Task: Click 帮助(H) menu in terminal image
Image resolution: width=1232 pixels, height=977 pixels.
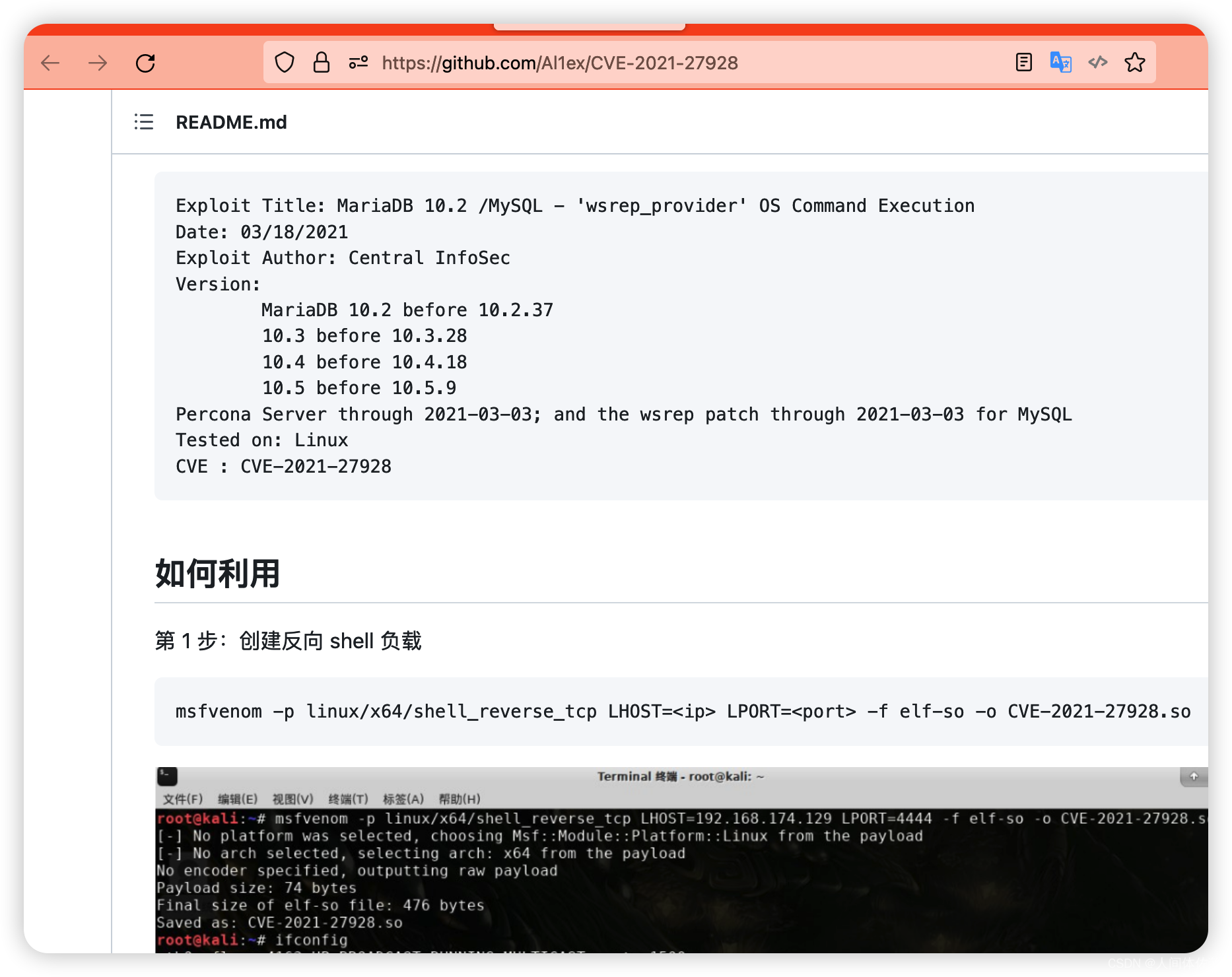Action: (460, 799)
